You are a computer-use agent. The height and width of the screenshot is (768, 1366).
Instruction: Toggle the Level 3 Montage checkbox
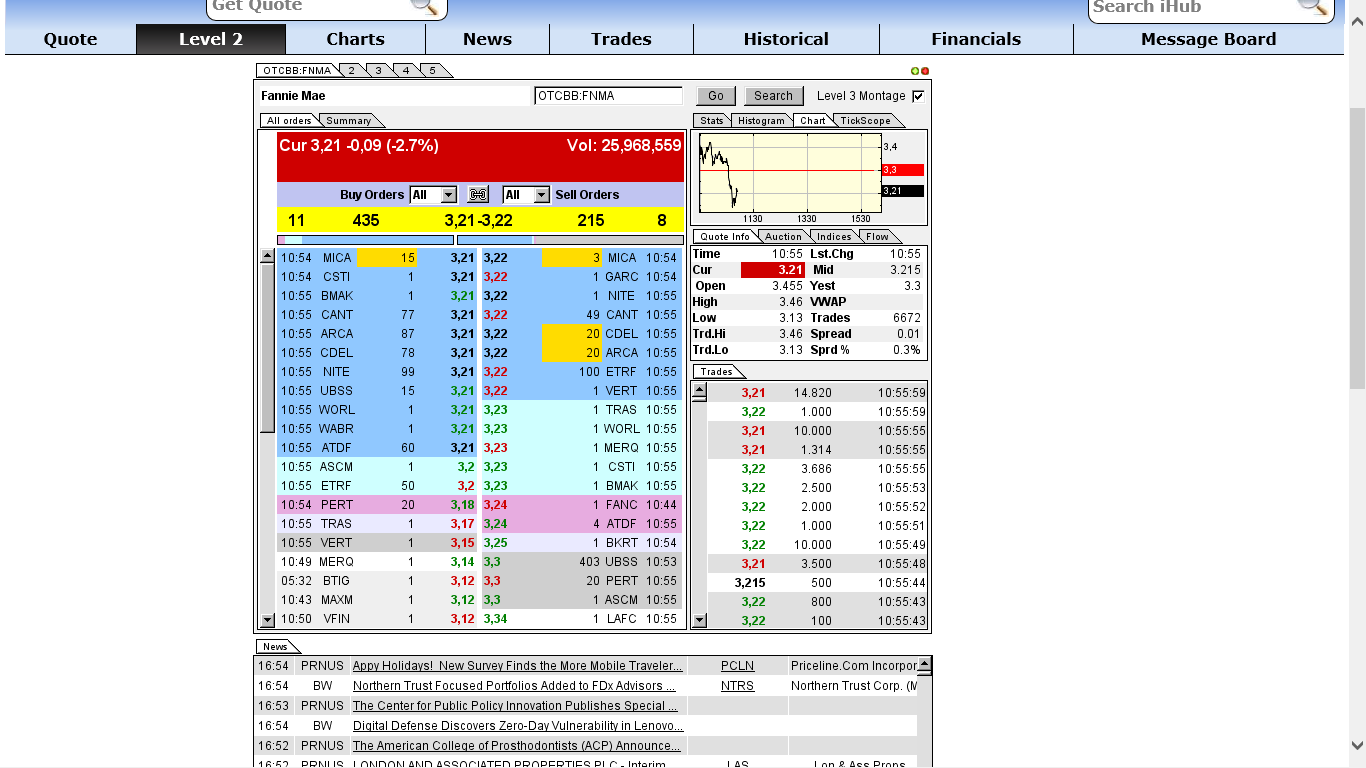pyautogui.click(x=916, y=96)
